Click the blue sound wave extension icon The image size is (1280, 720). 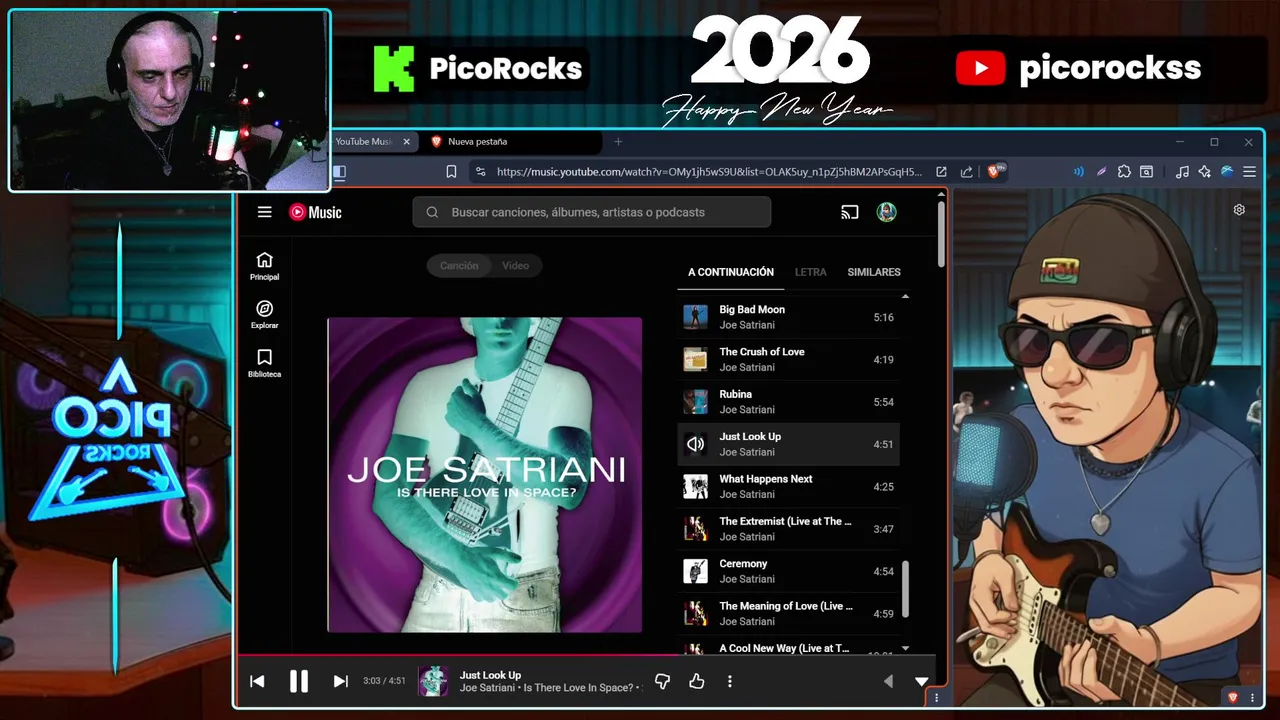[1078, 172]
